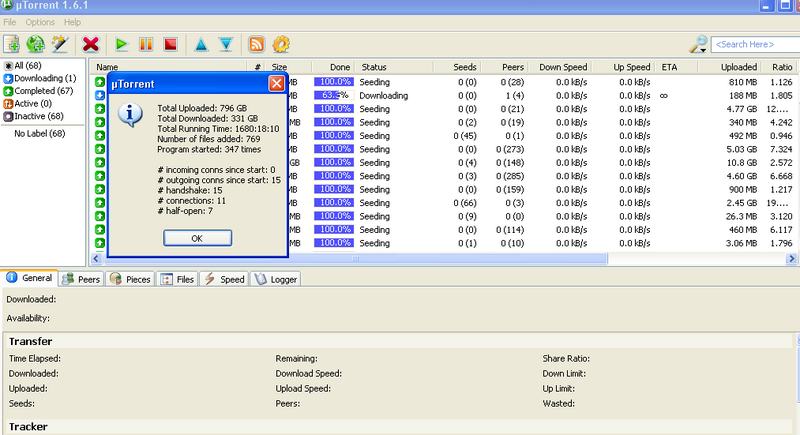800x435 pixels.
Task: Click OK in the µTorrent dialog
Action: (197, 238)
